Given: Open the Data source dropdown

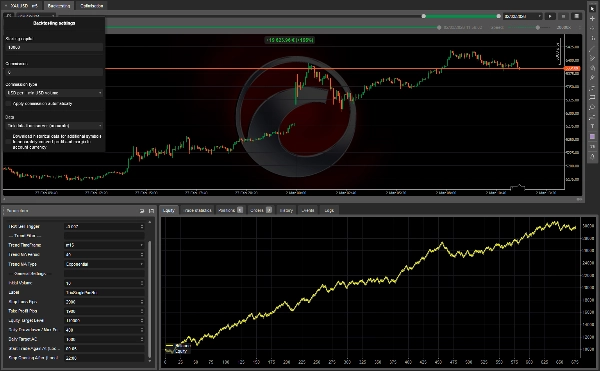Looking at the screenshot, I should [x=54, y=125].
